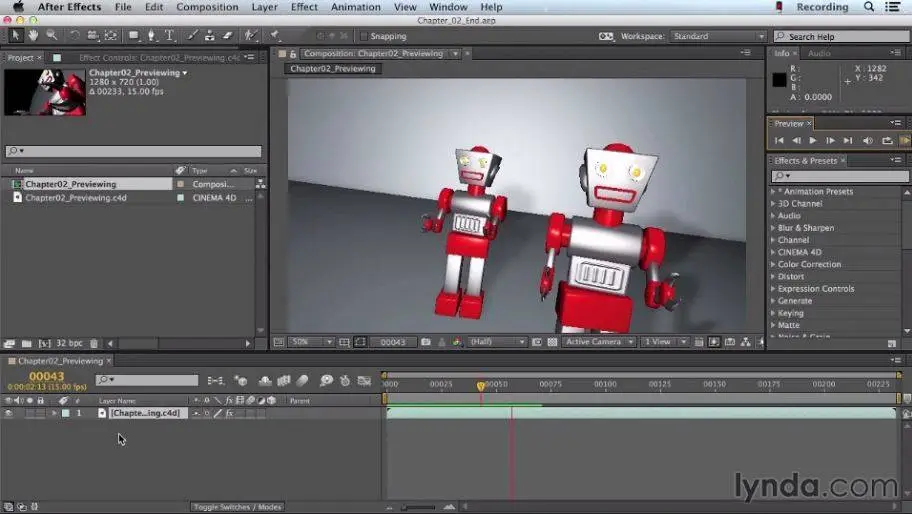Viewport: 912px width, 514px height.
Task: Toggle Hide Shy Layers switch in timeline
Action: click(x=265, y=381)
